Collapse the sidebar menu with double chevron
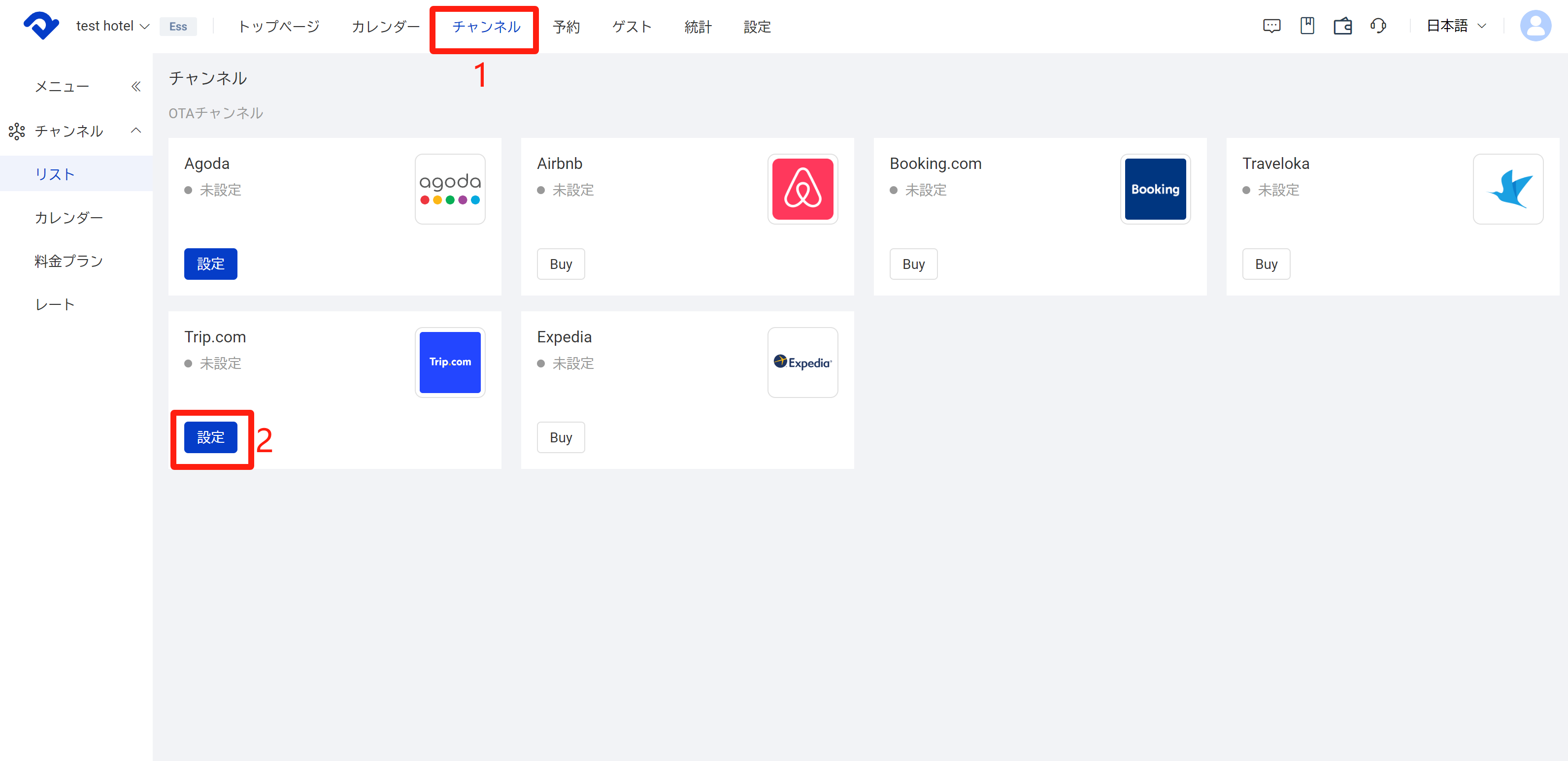 [x=136, y=87]
